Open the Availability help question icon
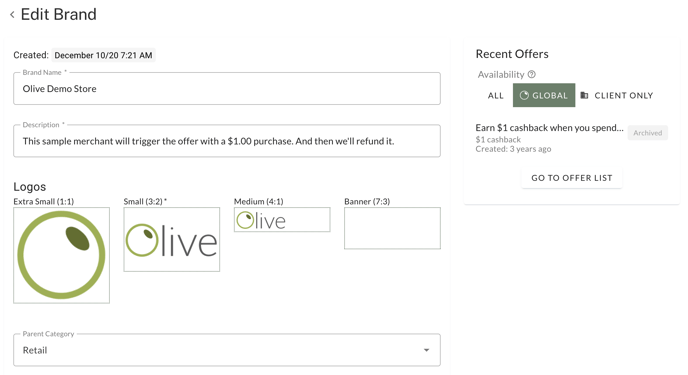This screenshot has width=688, height=375. (x=531, y=74)
